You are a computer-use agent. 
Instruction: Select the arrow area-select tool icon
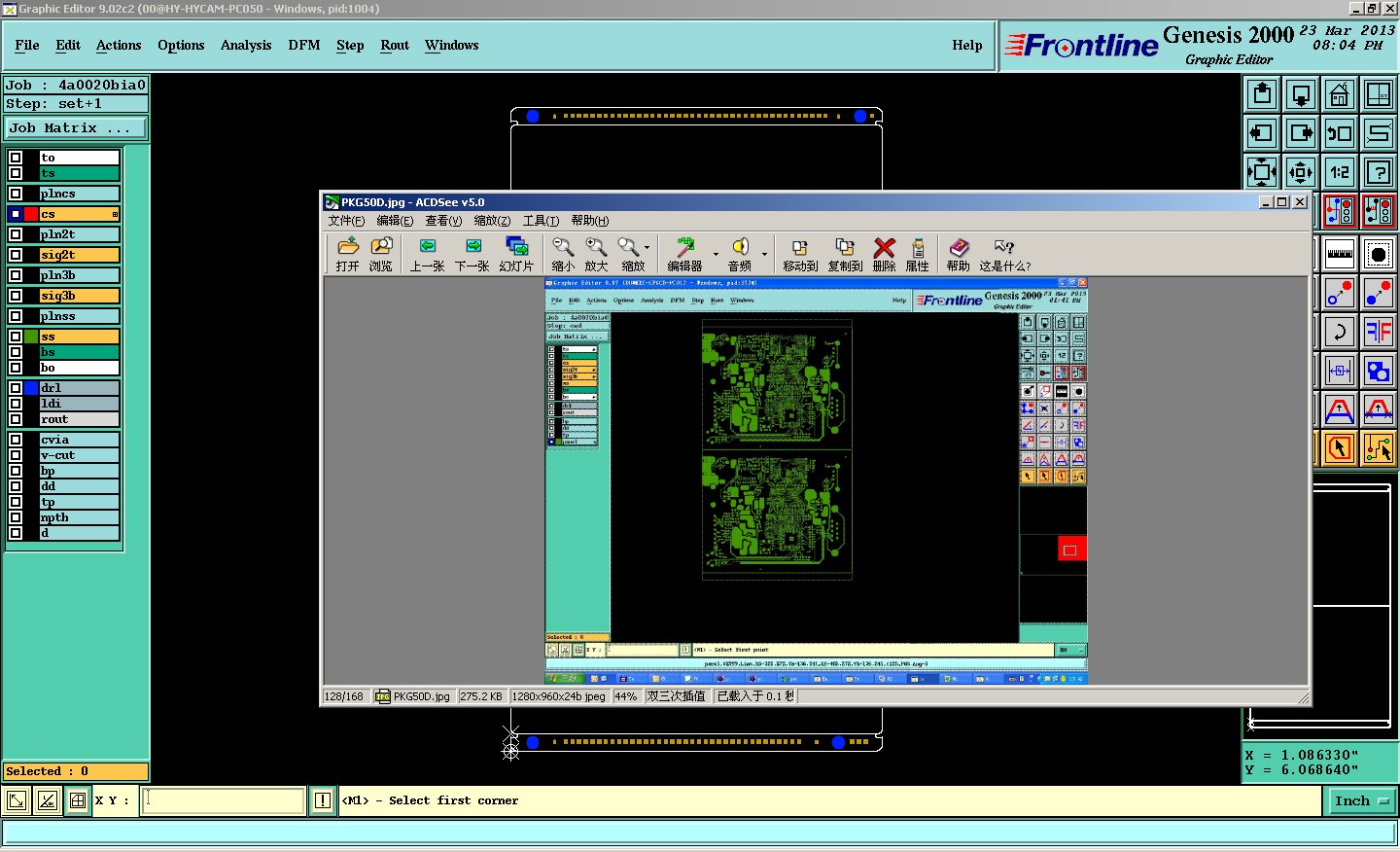(1340, 448)
